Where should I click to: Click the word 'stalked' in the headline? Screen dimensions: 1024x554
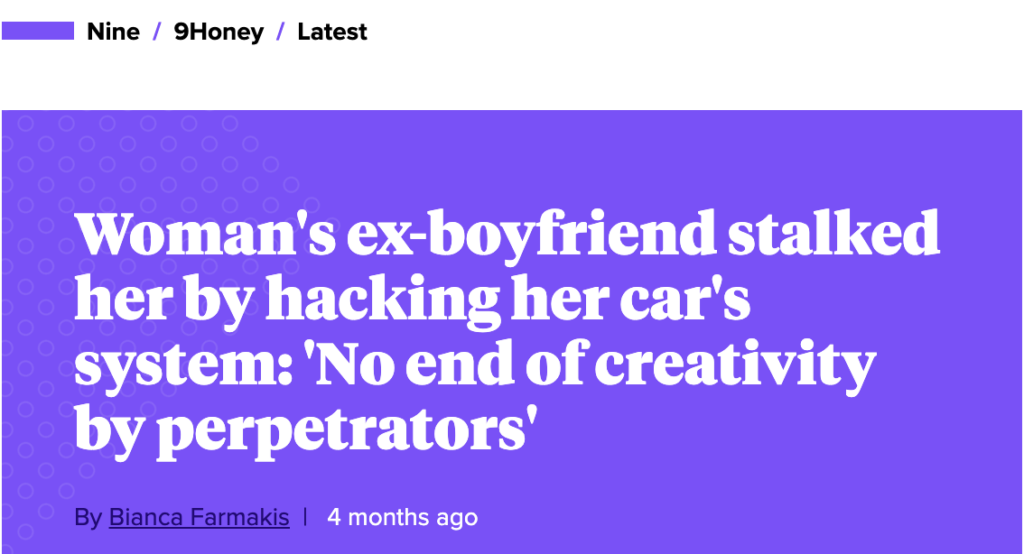point(834,233)
